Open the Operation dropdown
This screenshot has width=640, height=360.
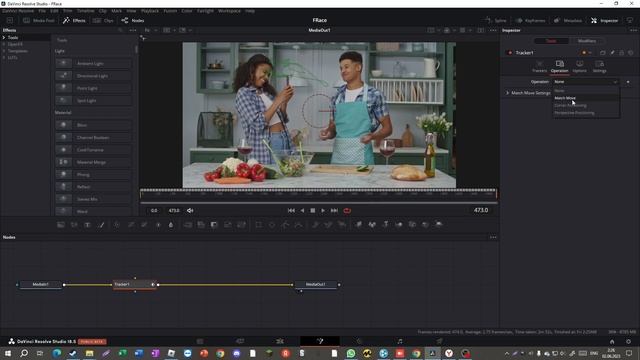click(586, 82)
